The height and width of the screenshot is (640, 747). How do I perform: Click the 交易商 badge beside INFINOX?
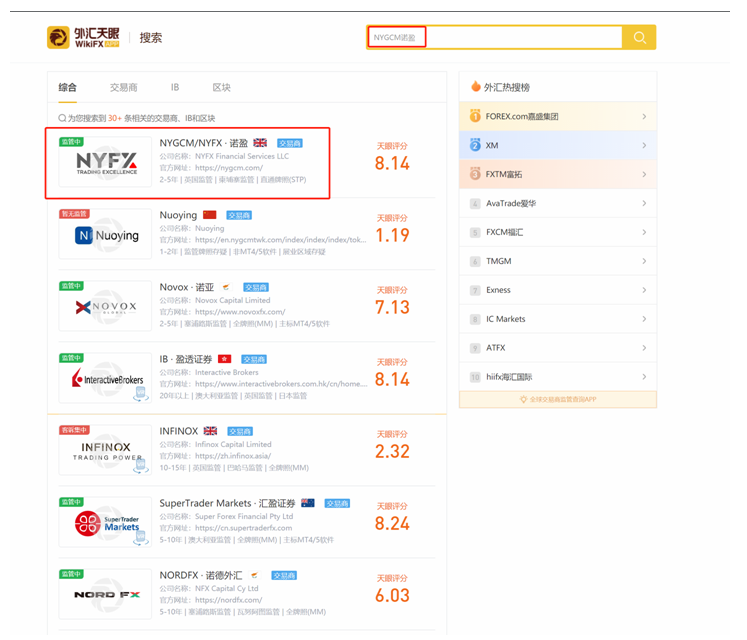click(x=240, y=431)
